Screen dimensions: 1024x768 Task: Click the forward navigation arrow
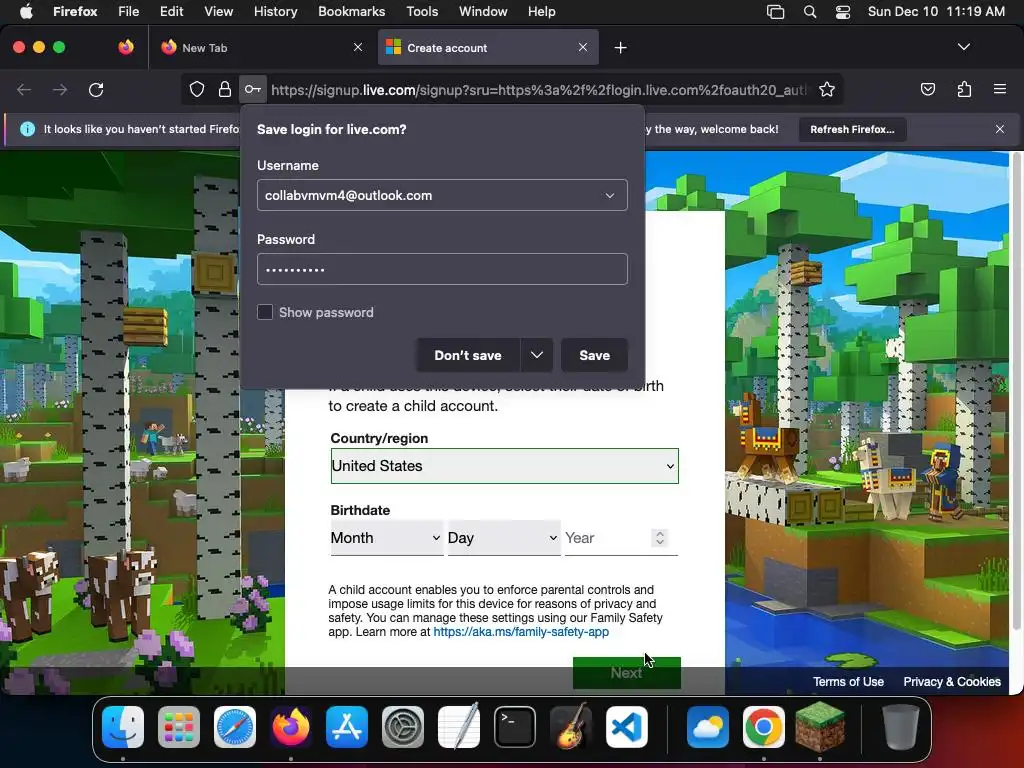point(60,89)
